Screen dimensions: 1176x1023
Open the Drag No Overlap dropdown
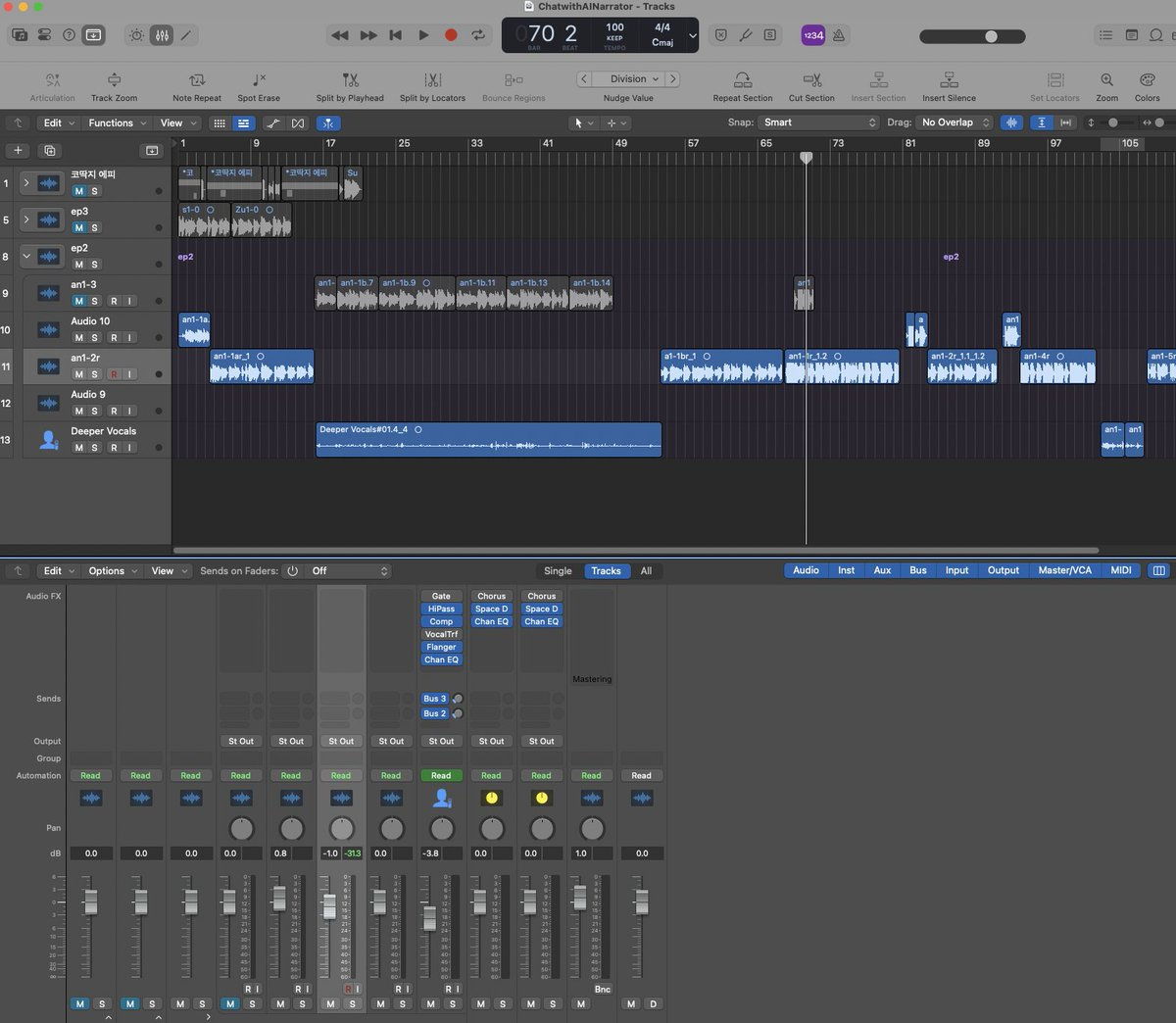coord(955,122)
